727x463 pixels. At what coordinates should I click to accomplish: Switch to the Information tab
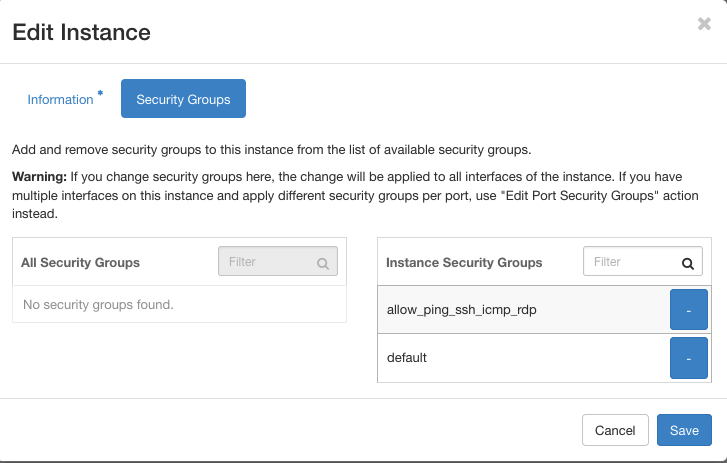click(65, 99)
